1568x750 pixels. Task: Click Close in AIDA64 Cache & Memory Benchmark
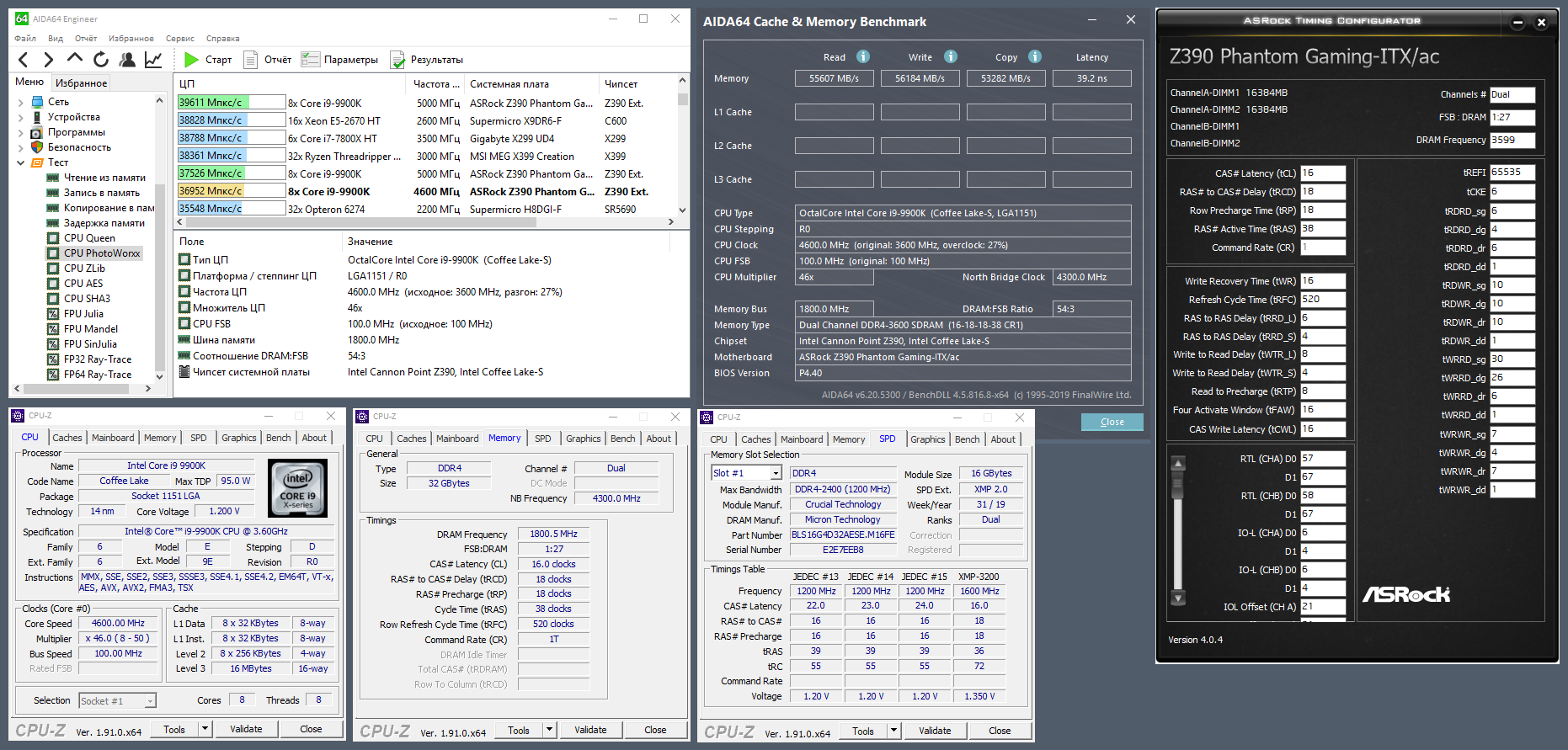point(1112,422)
